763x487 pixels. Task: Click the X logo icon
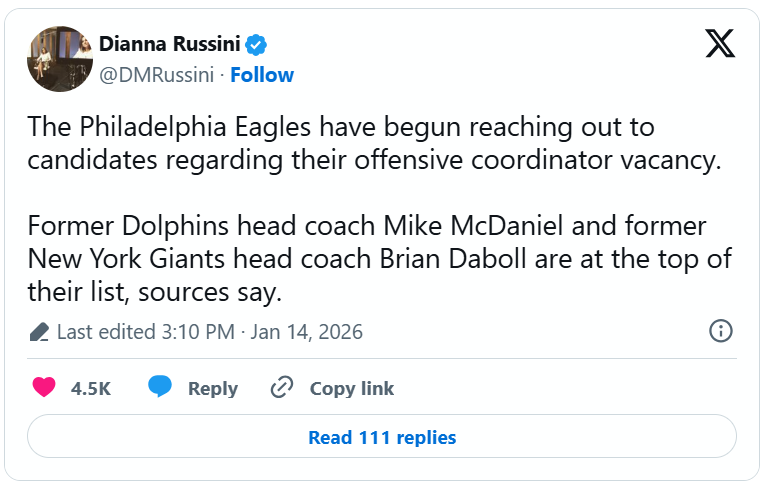(x=719, y=44)
